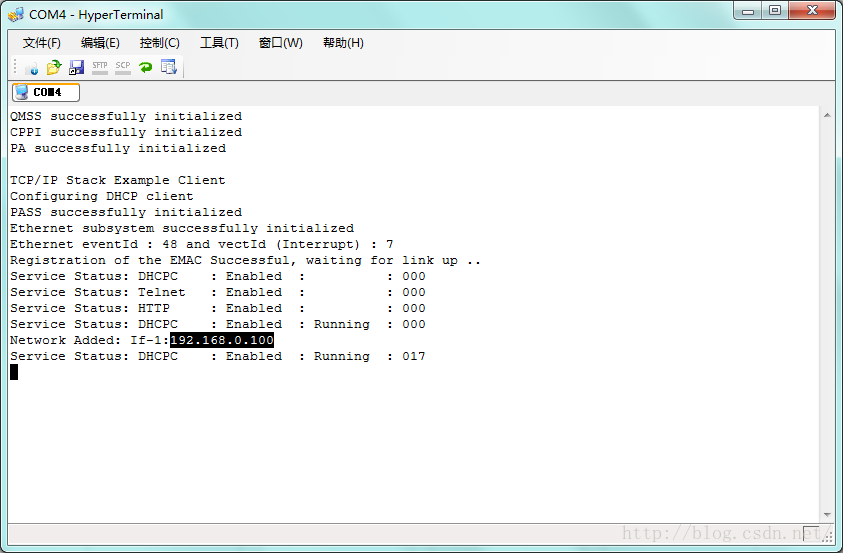This screenshot has height=553, width=843.
Task: Close the HyperTerminal window
Action: coord(812,11)
